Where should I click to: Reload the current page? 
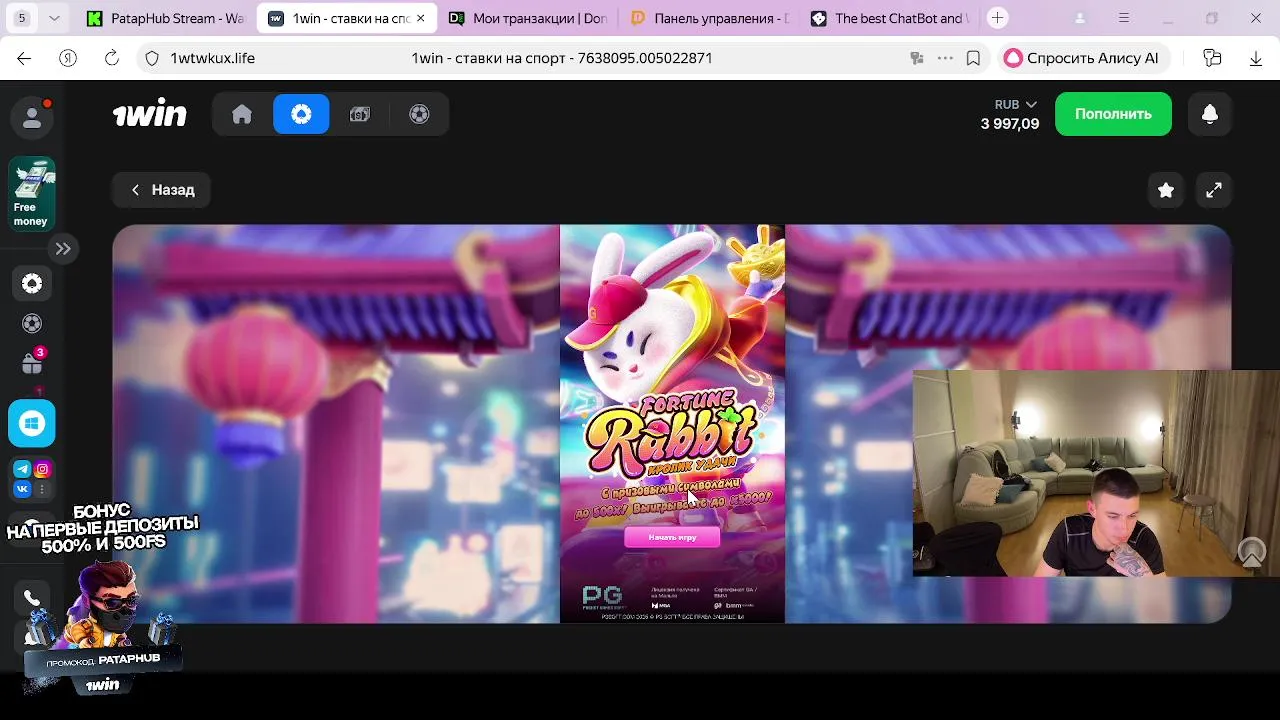(112, 58)
